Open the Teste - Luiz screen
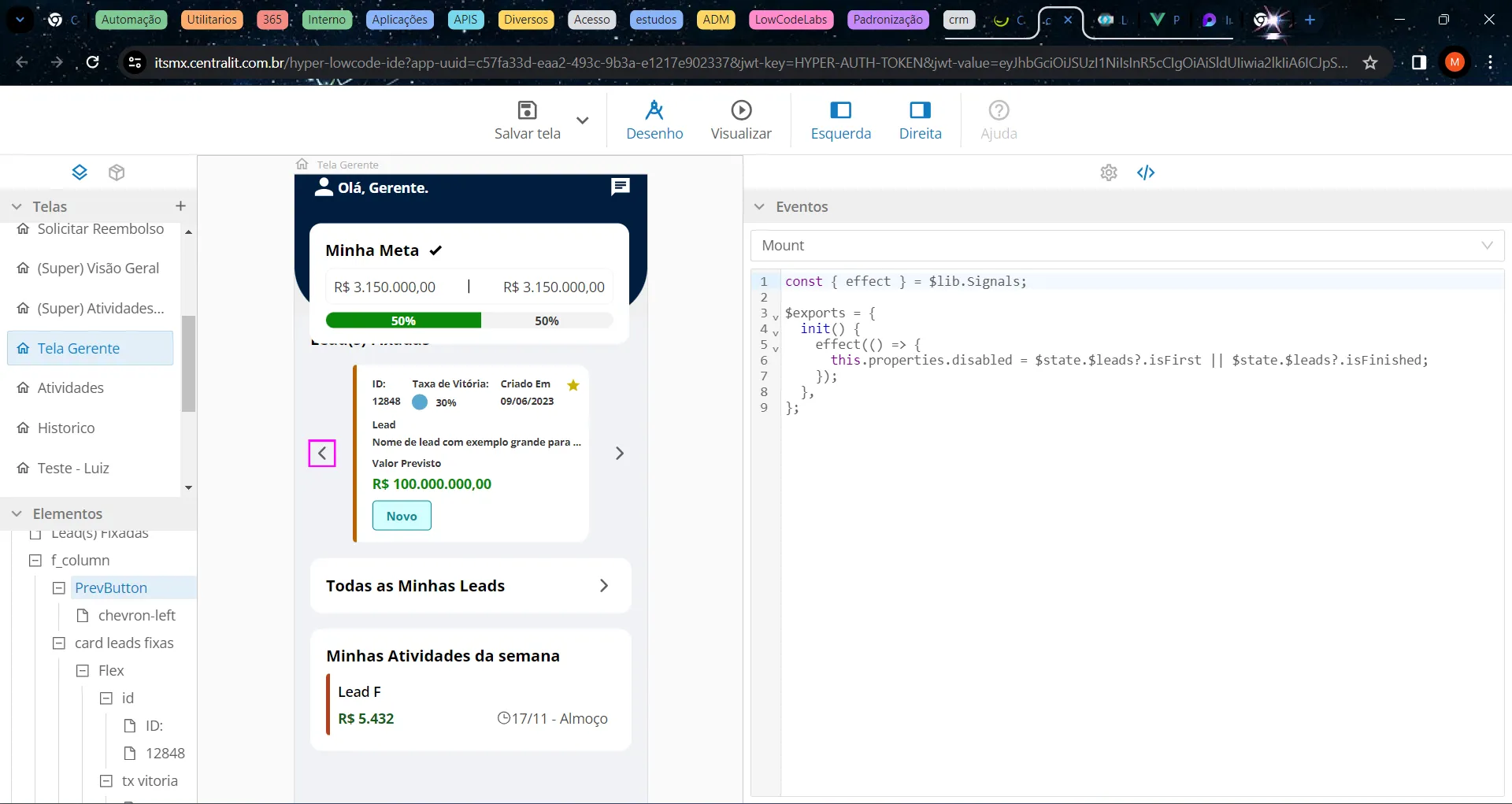The height and width of the screenshot is (804, 1512). coord(91,469)
